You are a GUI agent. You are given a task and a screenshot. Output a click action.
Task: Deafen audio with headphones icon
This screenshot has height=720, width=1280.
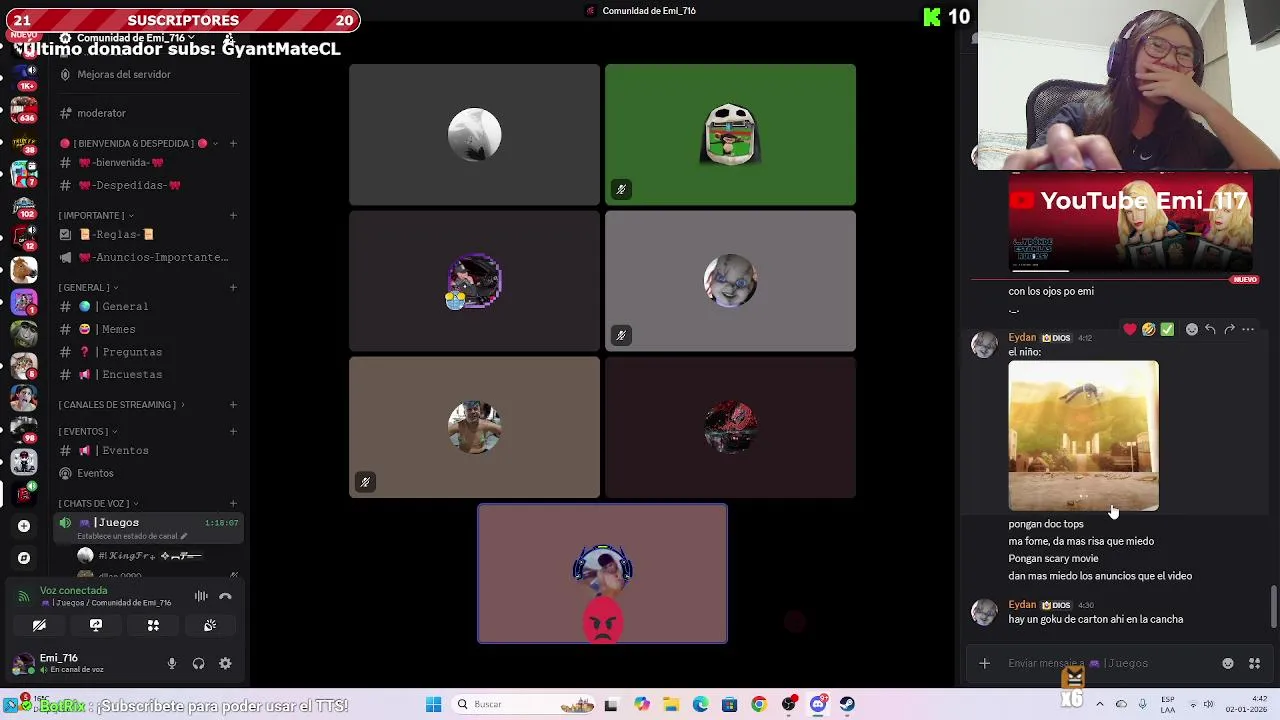tap(198, 663)
